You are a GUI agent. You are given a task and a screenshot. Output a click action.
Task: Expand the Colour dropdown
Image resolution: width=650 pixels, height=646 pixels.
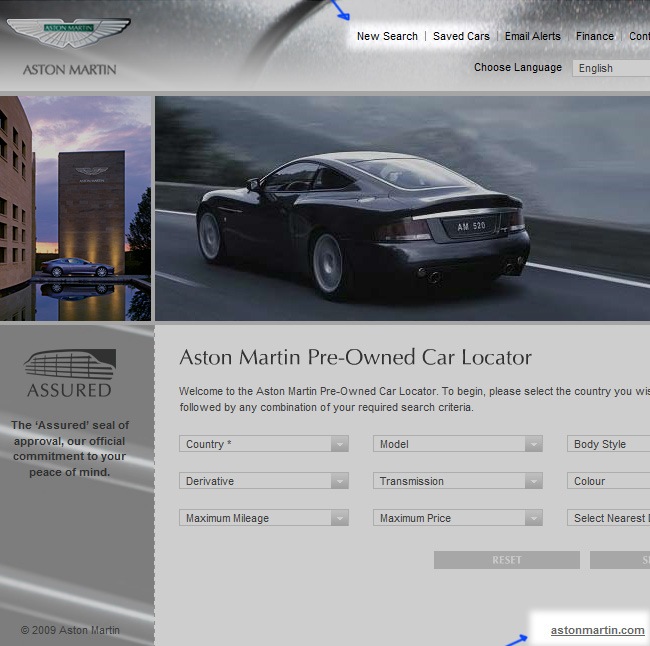608,481
